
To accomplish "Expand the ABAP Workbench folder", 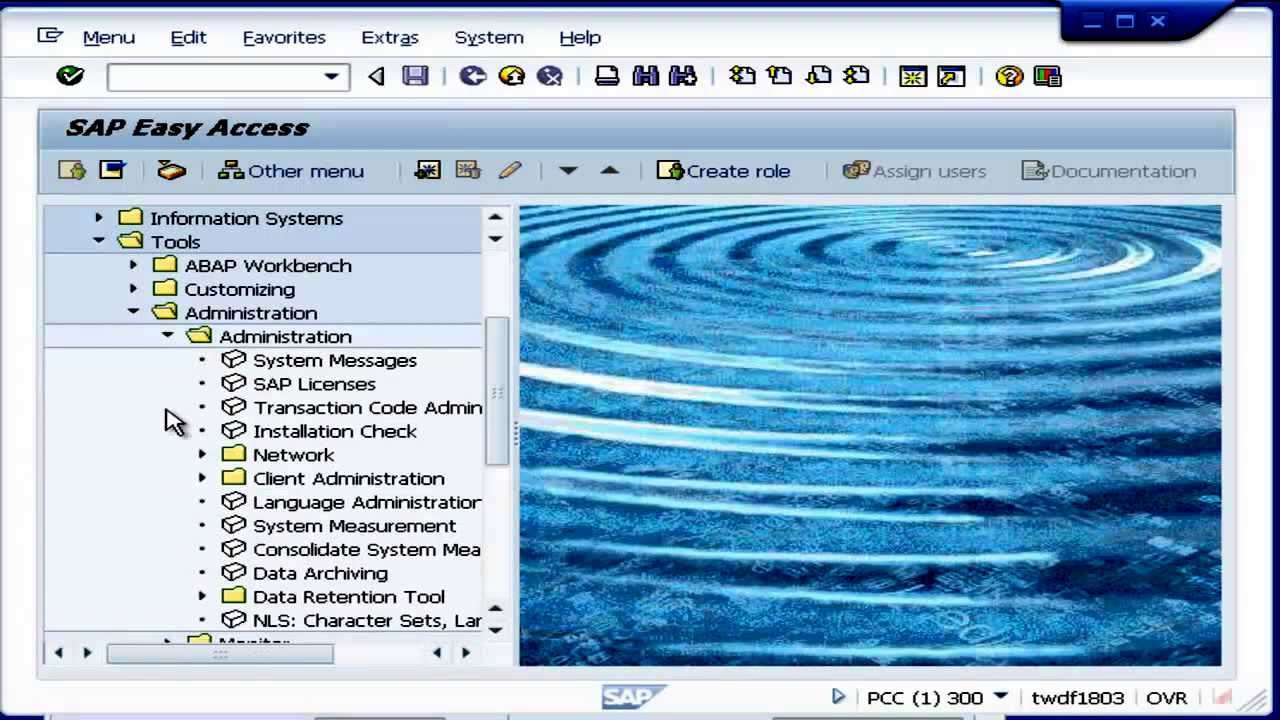I will click(x=133, y=265).
